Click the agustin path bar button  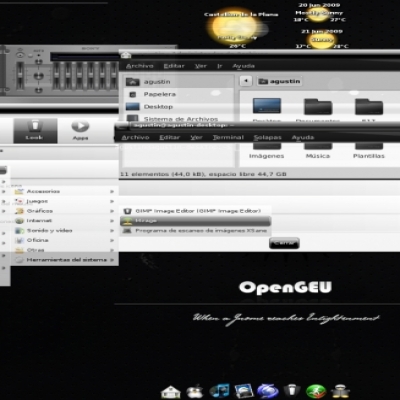[279, 81]
